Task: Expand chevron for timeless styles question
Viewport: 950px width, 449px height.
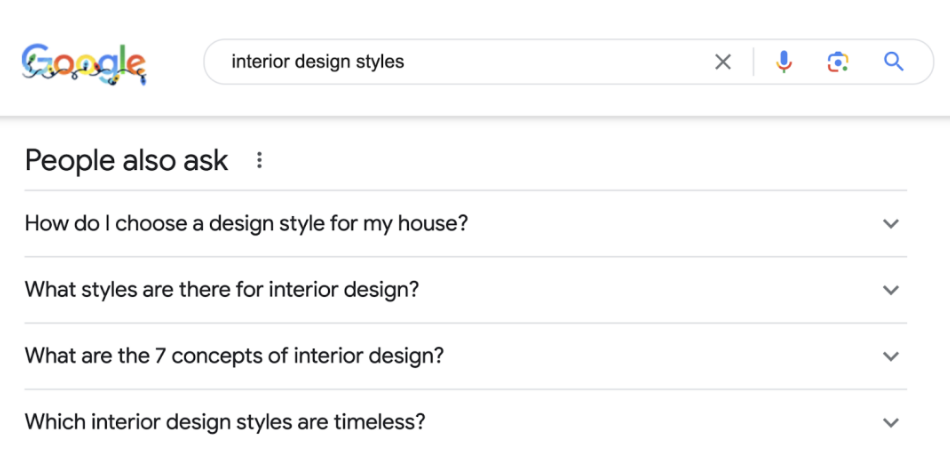Action: 891,422
